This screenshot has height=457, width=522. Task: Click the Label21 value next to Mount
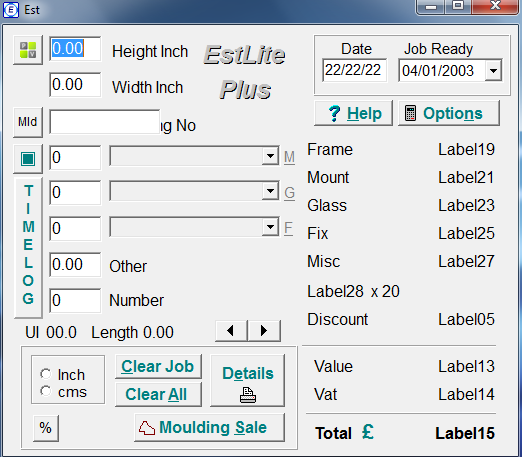tap(466, 177)
